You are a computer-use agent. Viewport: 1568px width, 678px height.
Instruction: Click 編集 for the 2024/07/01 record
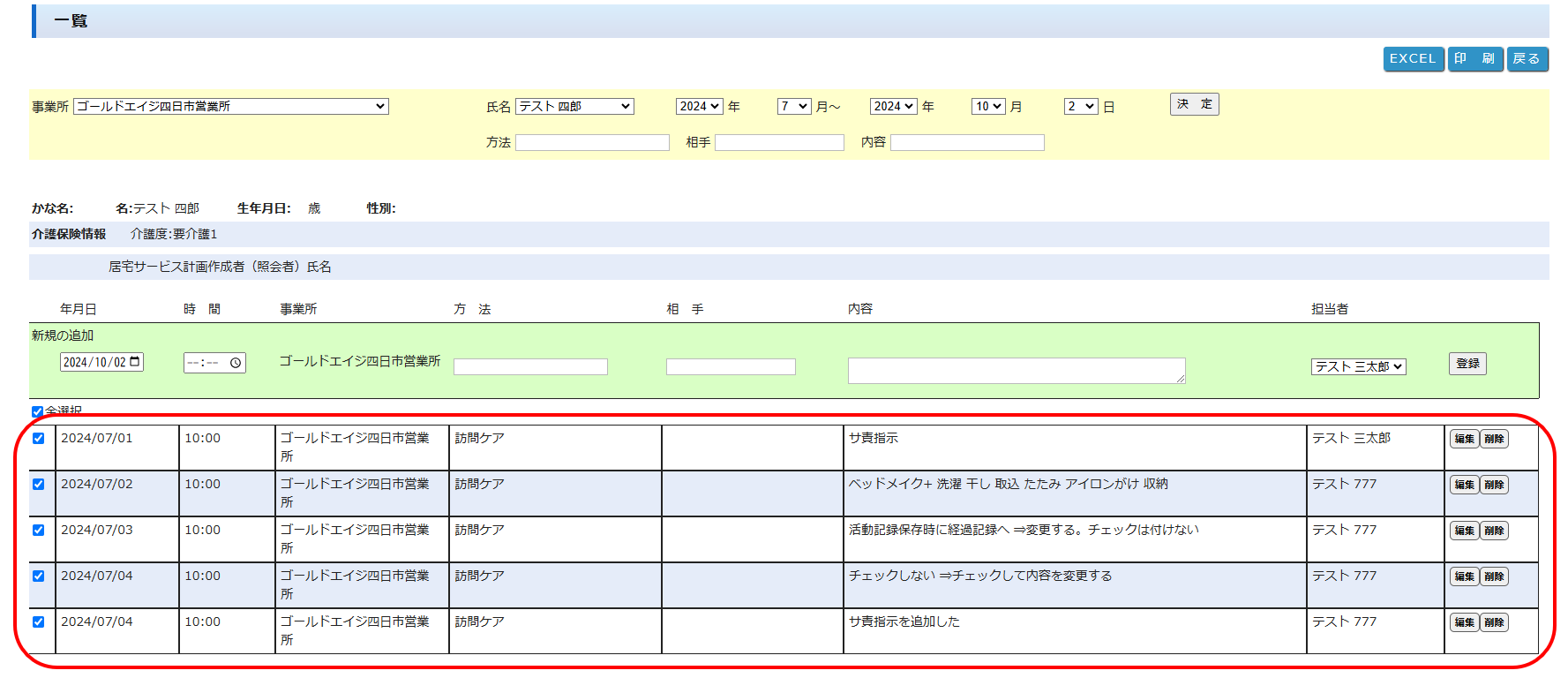pyautogui.click(x=1464, y=439)
